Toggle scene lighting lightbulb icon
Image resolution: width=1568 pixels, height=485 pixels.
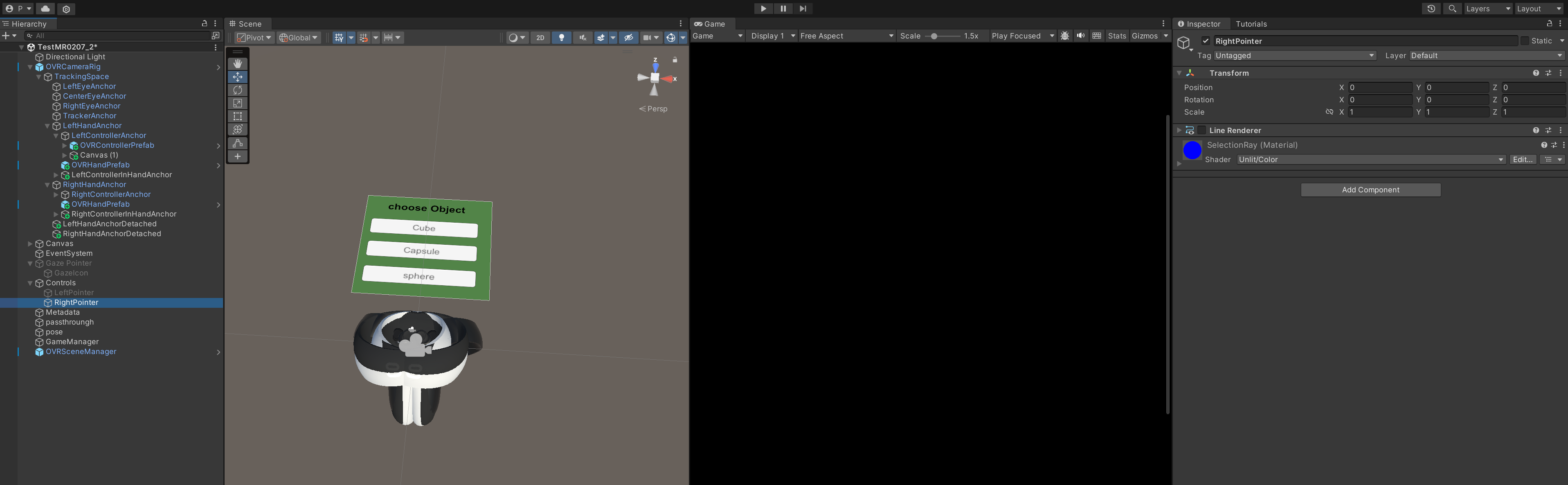tap(561, 38)
